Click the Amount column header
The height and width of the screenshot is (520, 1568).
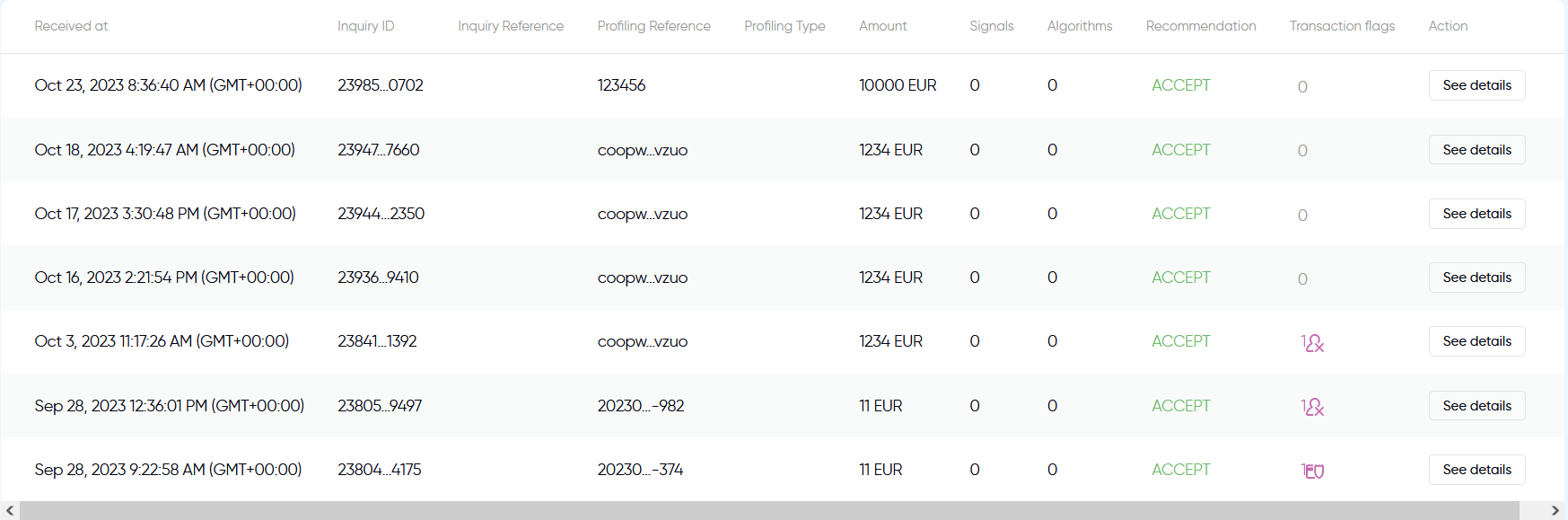883,26
